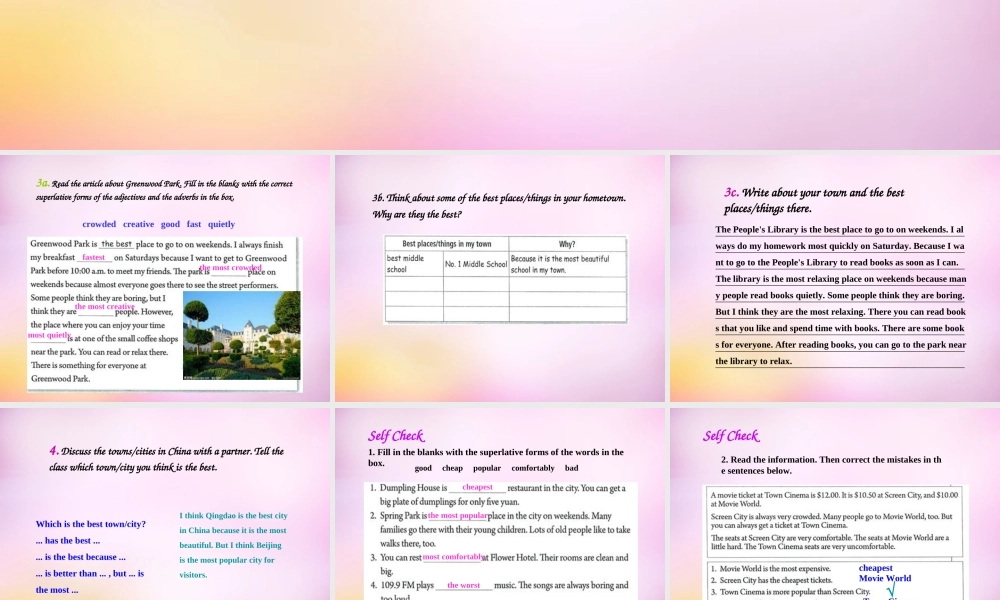
Task: Click 'is the most popular city for' line
Action: 227,560
